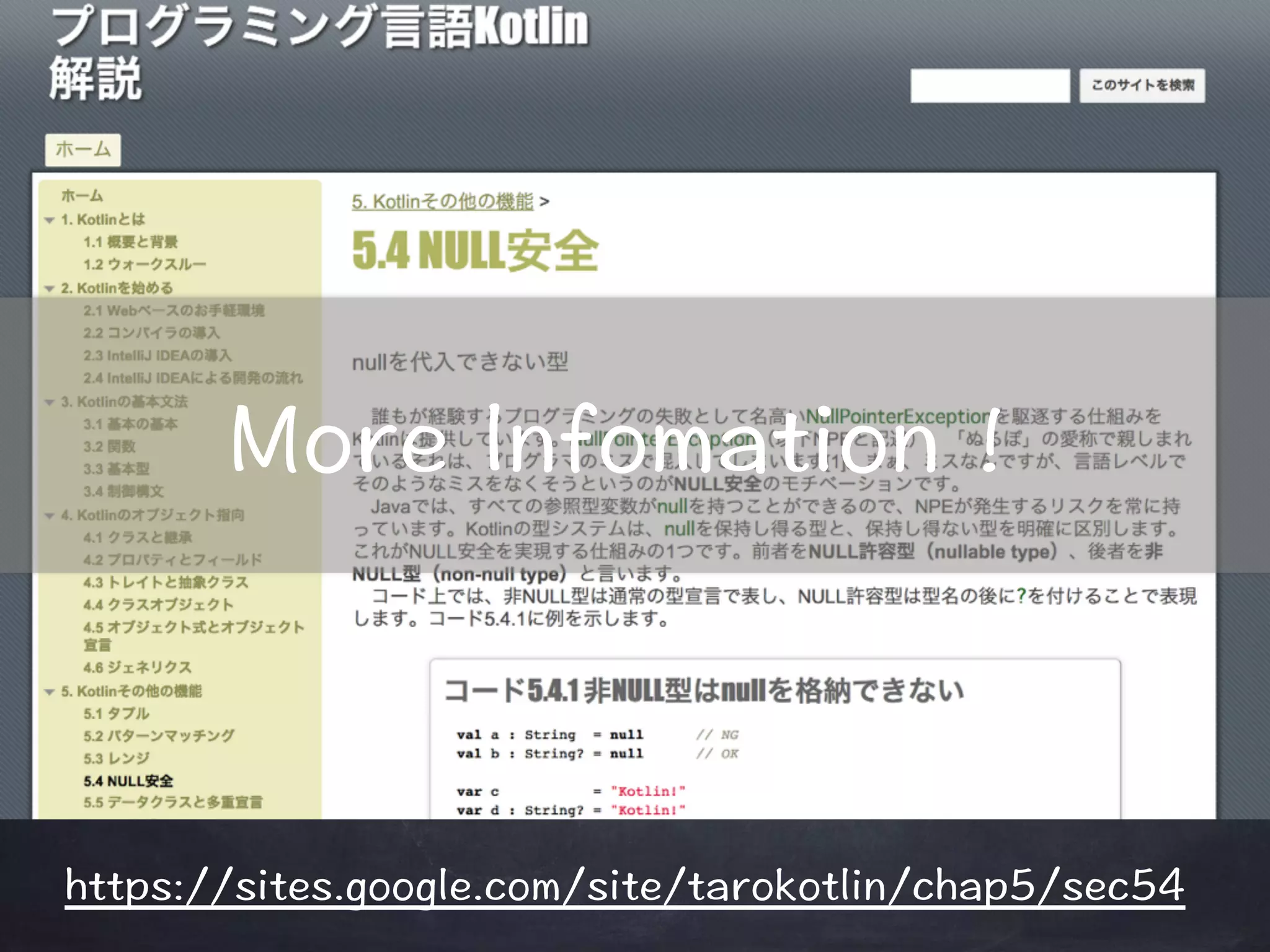Viewport: 1270px width, 952px height.
Task: Select '5.1 タプル' in the sidebar
Action: (116, 714)
